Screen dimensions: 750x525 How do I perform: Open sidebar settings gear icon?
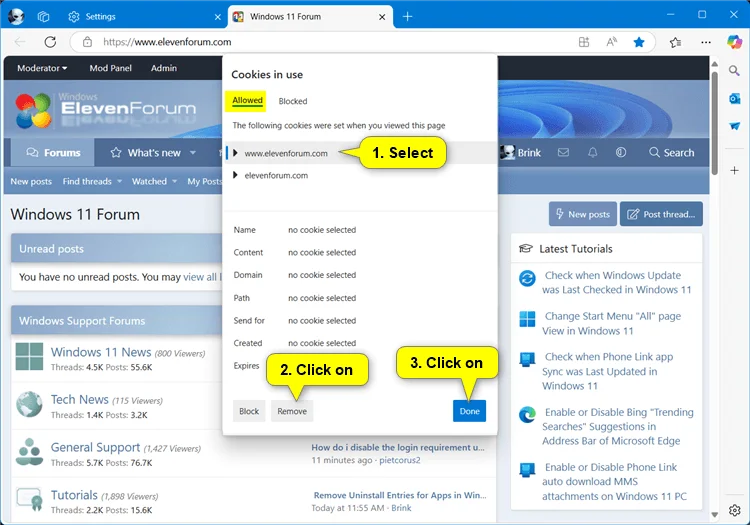(x=734, y=510)
